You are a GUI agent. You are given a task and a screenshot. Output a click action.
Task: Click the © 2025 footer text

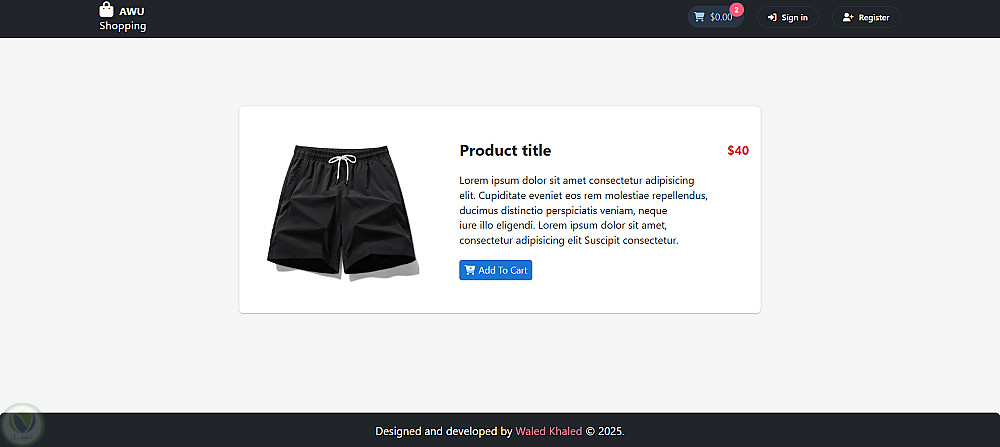(x=605, y=432)
